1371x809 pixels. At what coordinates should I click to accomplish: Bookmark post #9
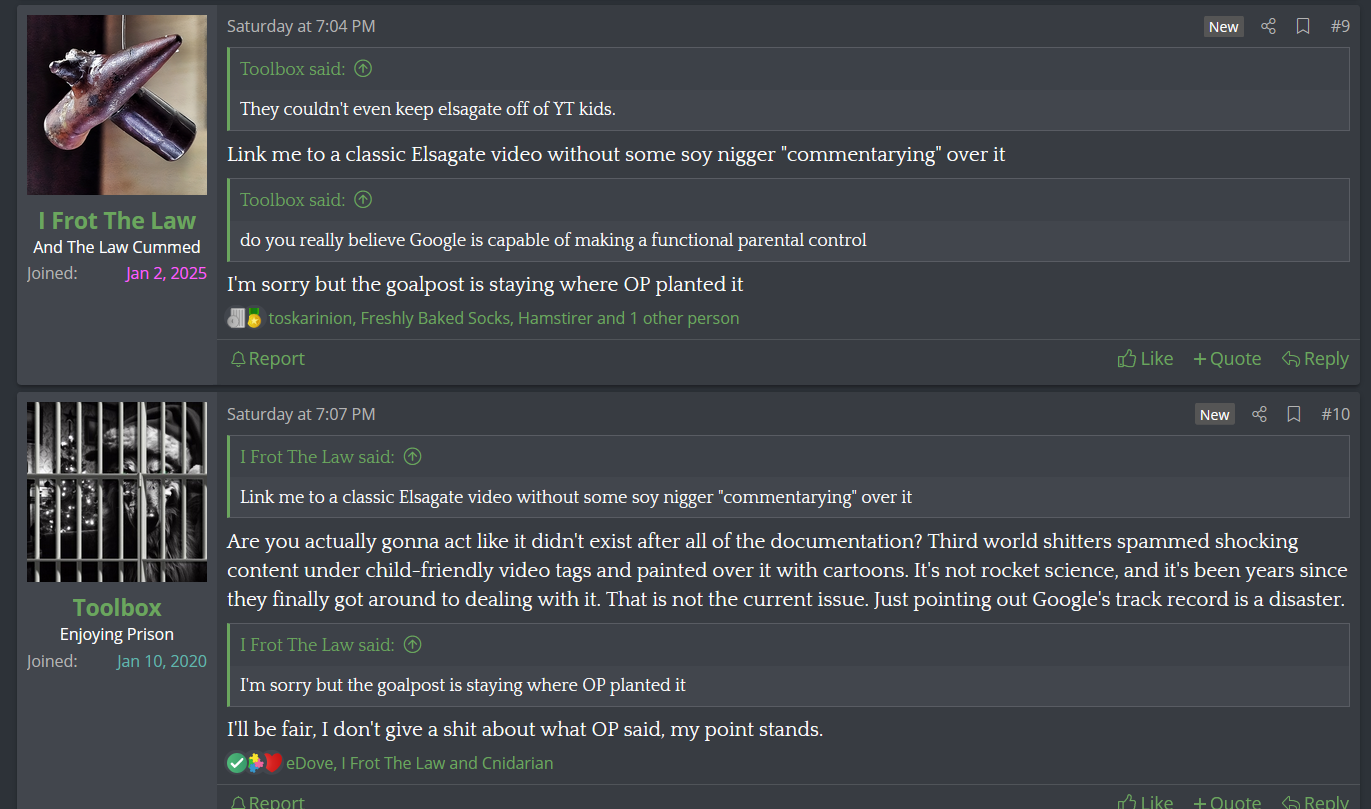[1303, 27]
